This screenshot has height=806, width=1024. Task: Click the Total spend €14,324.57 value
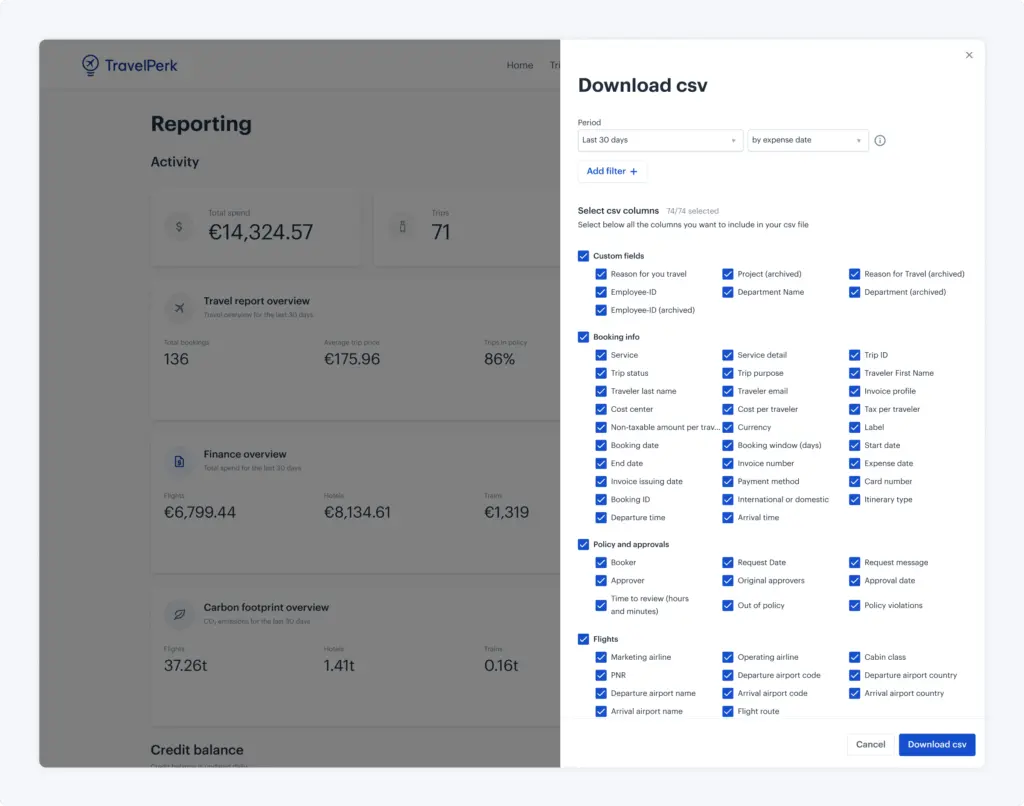pos(261,232)
